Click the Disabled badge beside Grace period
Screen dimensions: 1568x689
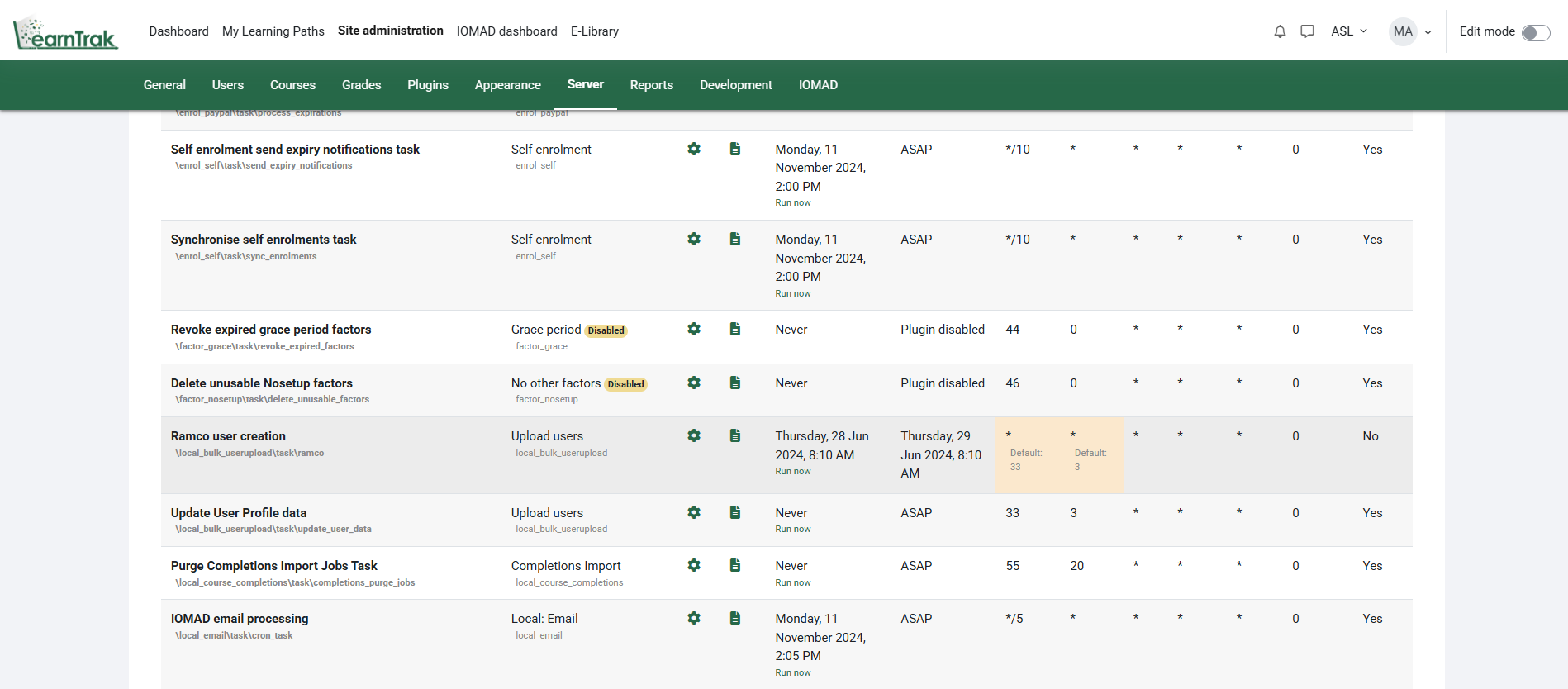606,330
